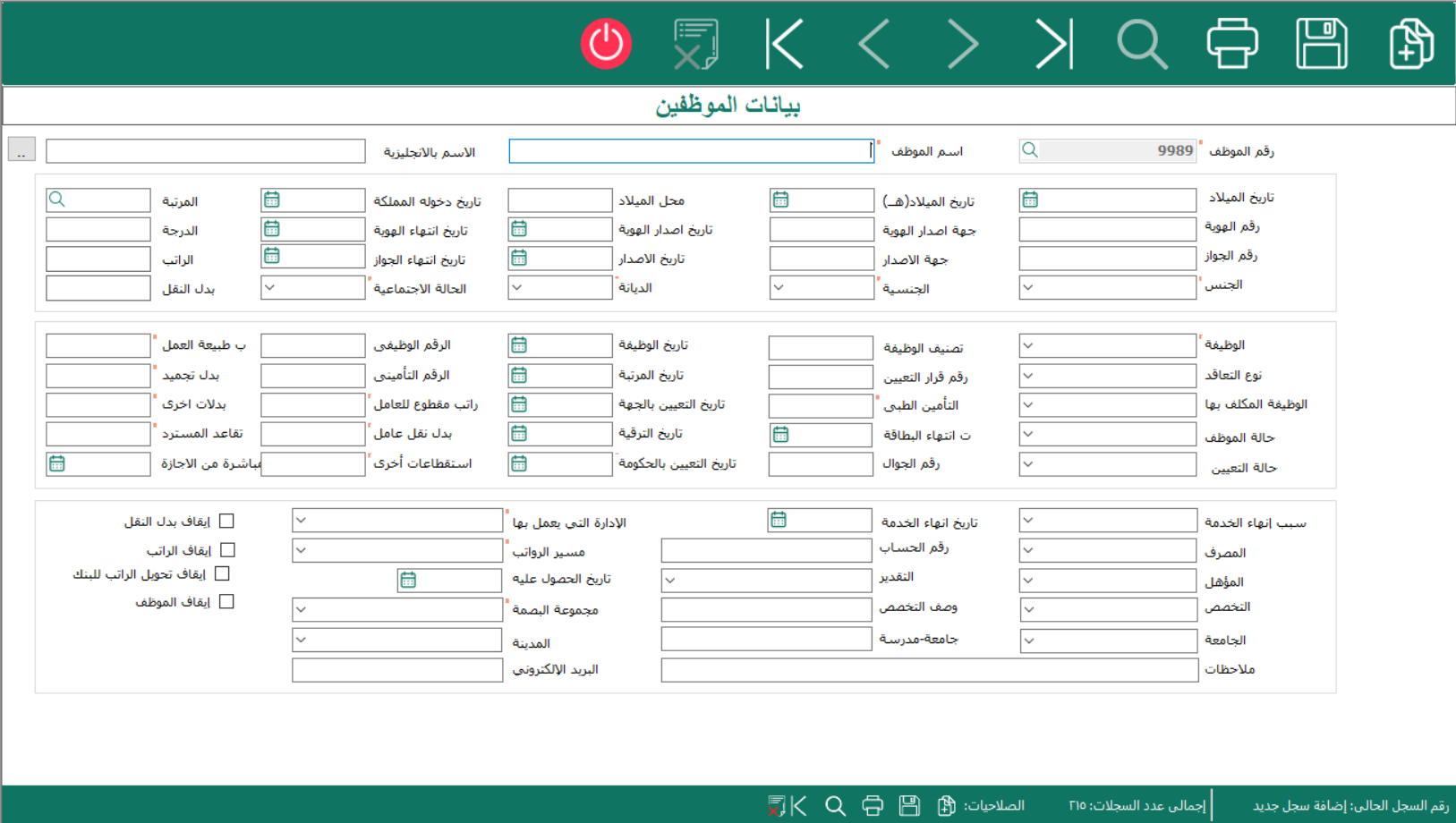Open search from top toolbar magnifier
The width and height of the screenshot is (1456, 823).
tap(1143, 44)
